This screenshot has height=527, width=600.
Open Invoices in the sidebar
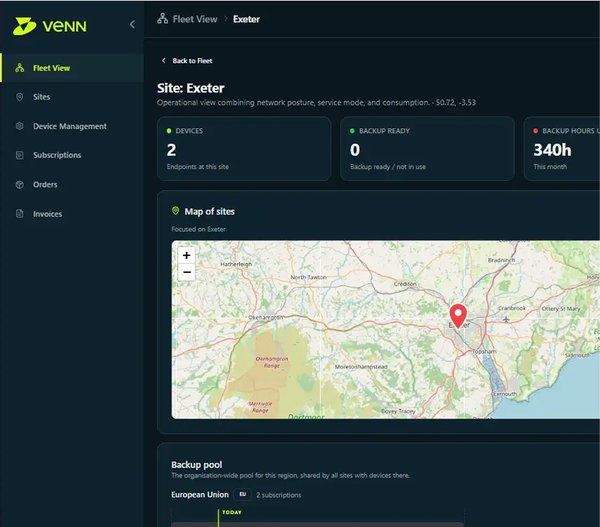[72, 214]
